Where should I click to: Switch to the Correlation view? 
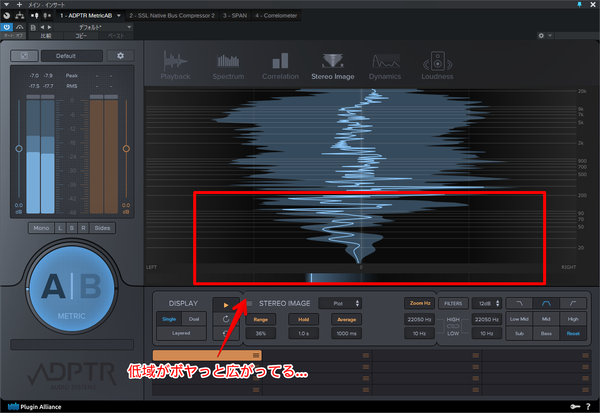pyautogui.click(x=280, y=65)
